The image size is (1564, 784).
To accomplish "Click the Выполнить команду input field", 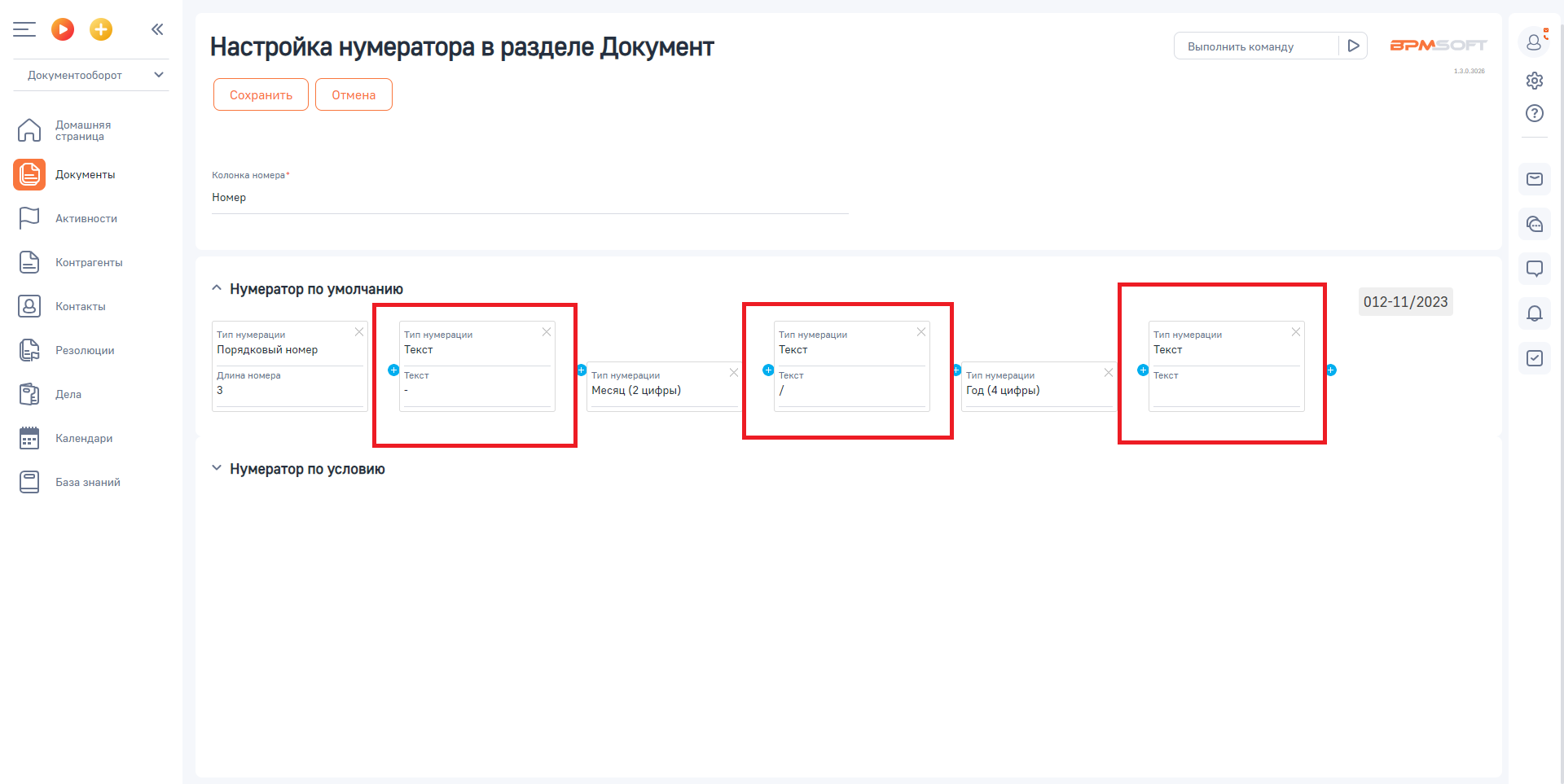I will pos(1256,46).
